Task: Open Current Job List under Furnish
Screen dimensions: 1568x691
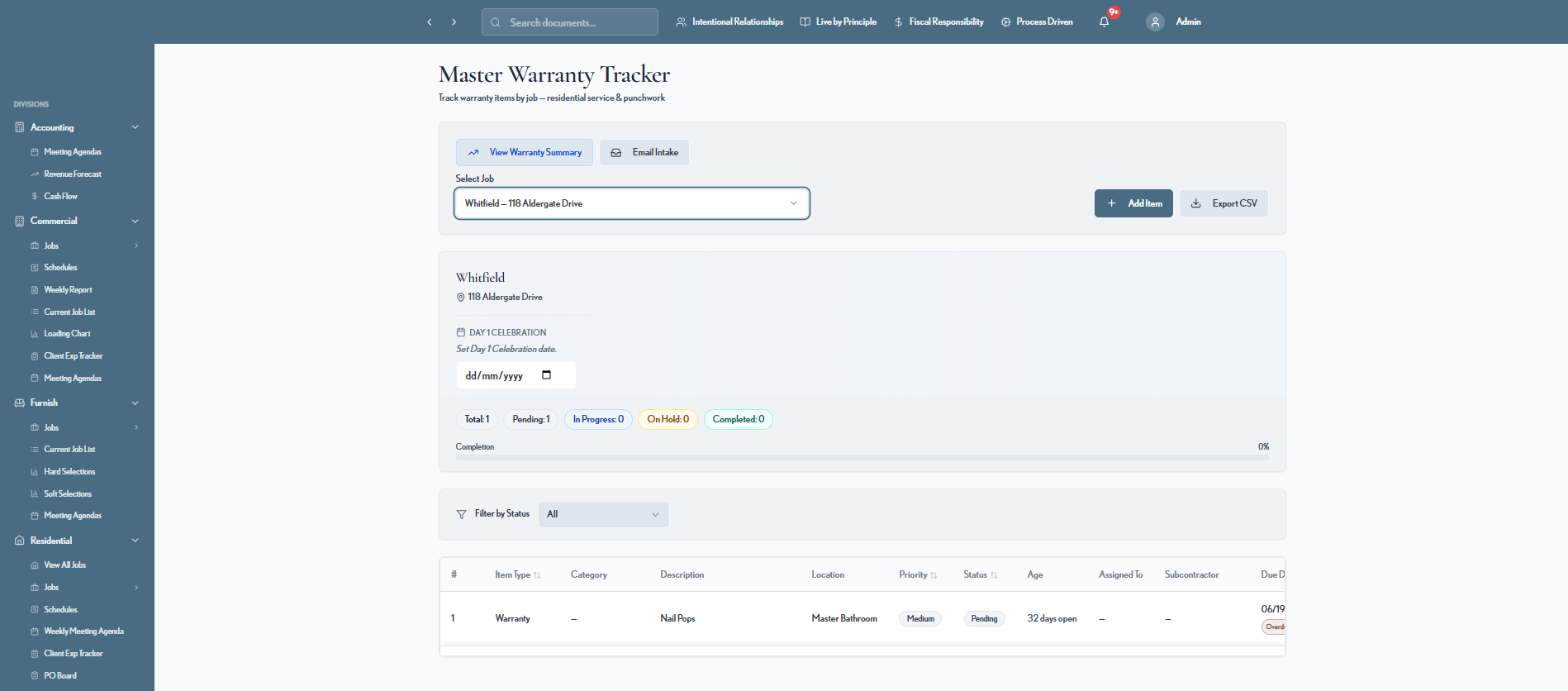Action: point(69,450)
